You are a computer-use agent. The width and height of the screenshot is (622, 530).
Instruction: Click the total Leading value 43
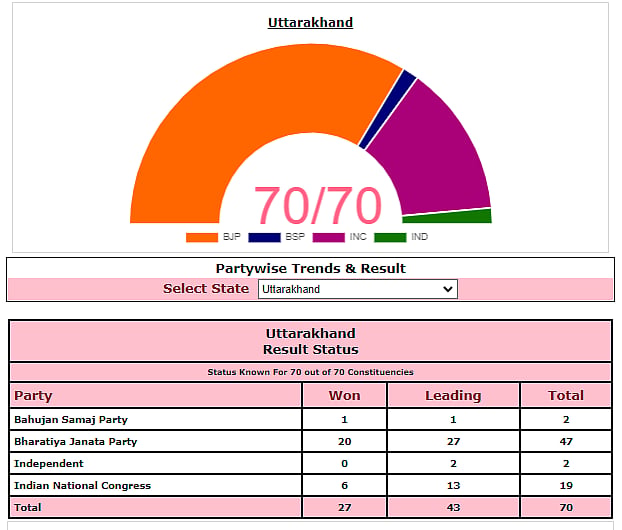(x=453, y=507)
